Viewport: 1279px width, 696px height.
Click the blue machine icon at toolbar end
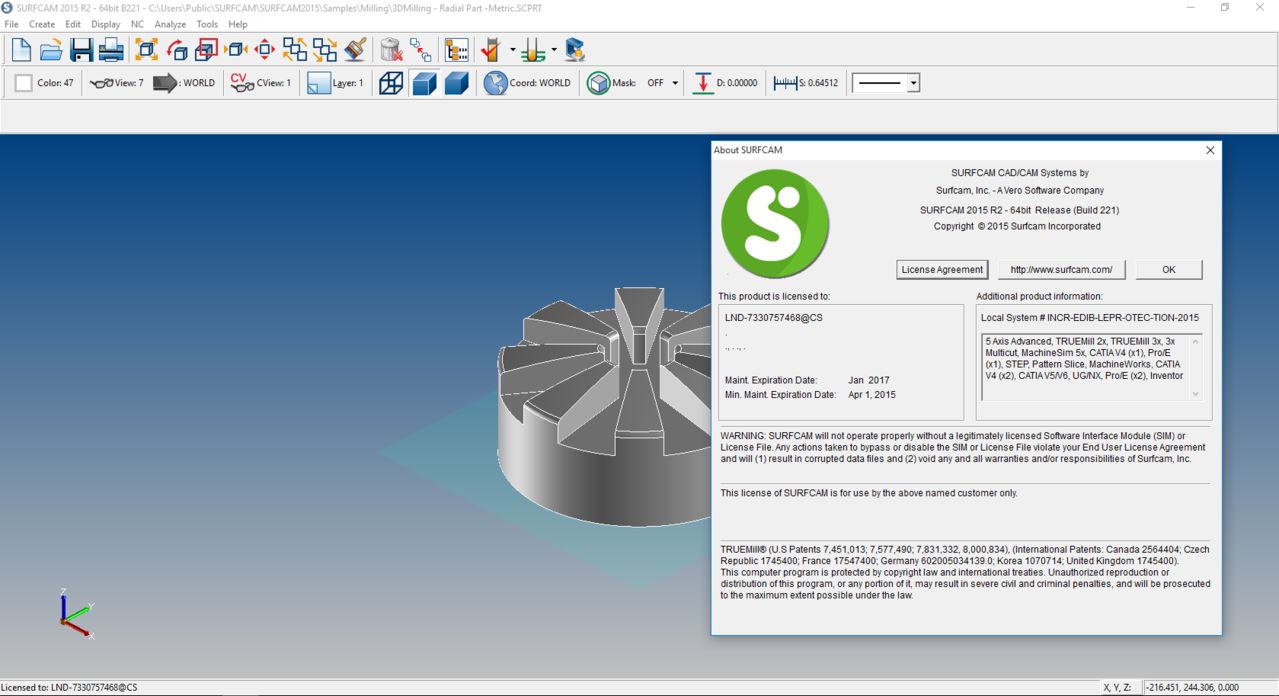pyautogui.click(x=574, y=49)
